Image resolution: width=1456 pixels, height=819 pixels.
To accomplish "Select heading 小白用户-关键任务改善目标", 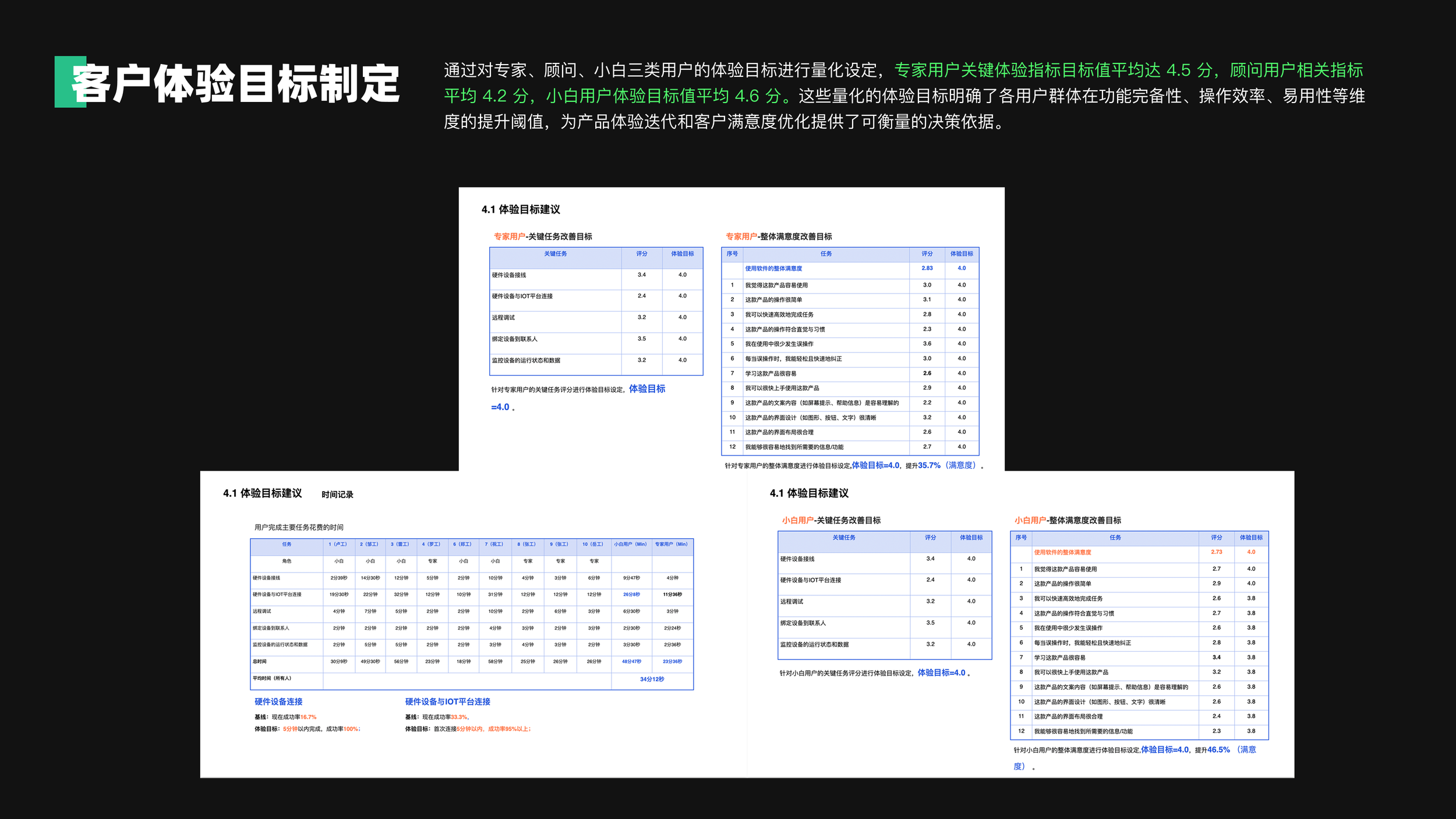I will click(x=831, y=520).
